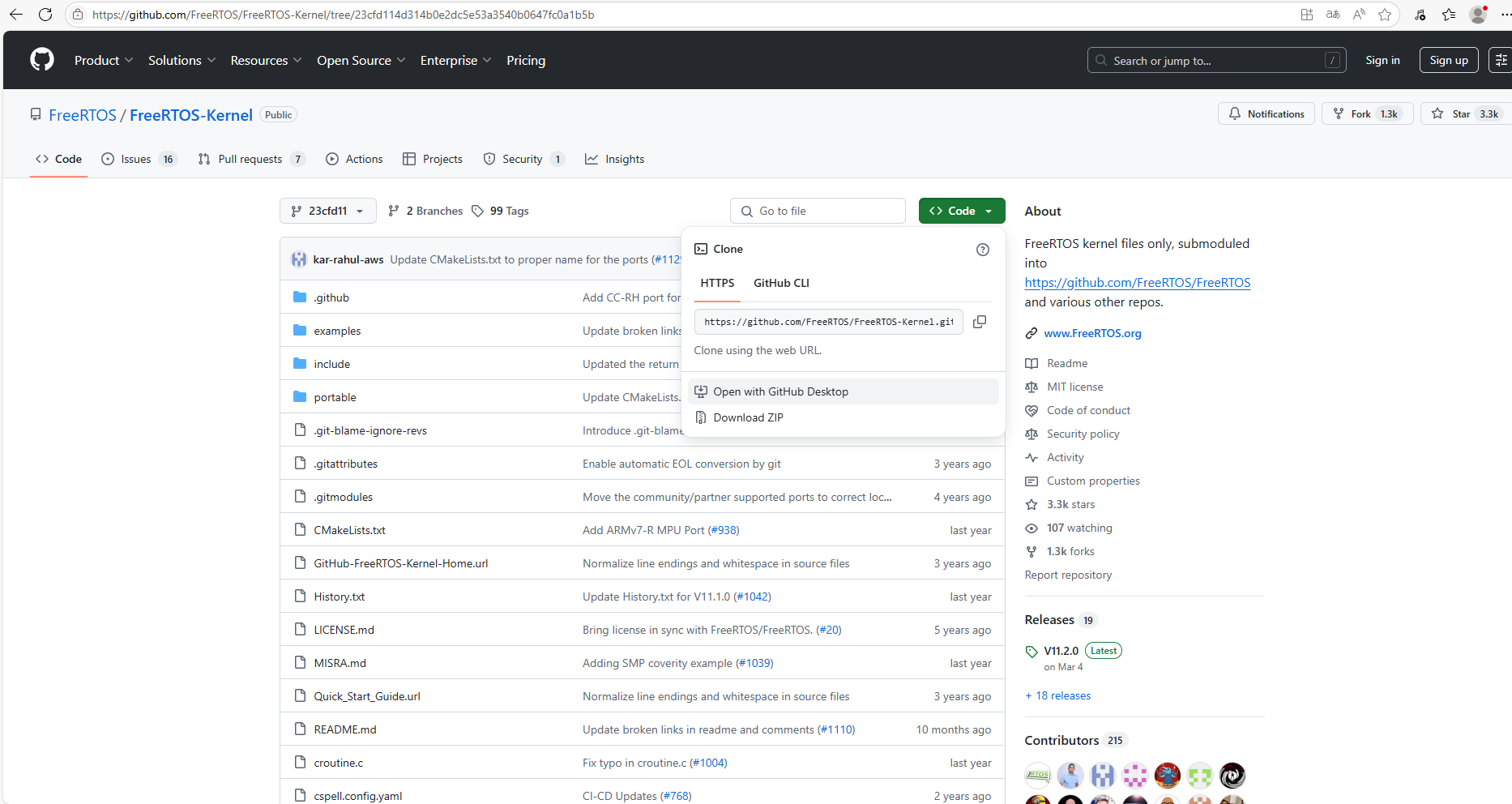
Task: Open the MIT license link
Action: (x=1074, y=387)
